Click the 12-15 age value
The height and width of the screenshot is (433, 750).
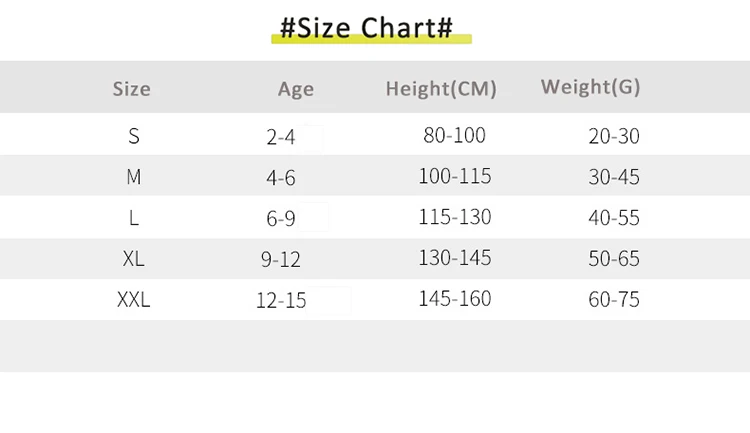(x=281, y=300)
